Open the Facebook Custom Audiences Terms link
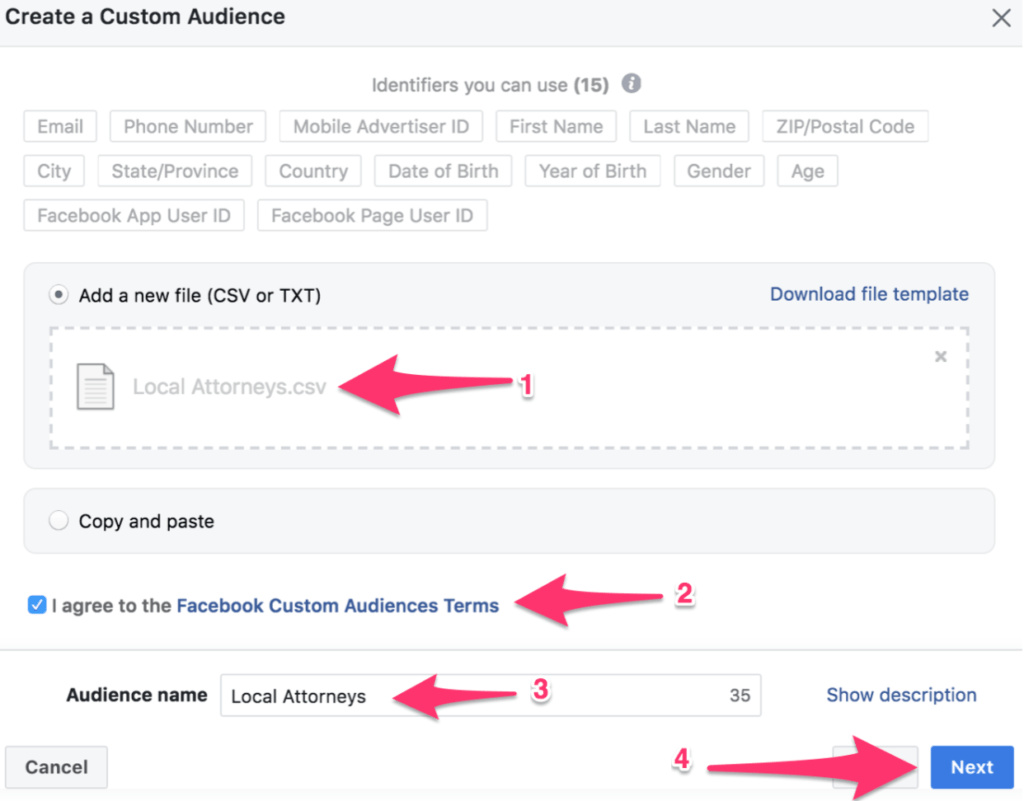This screenshot has width=1024, height=801. (337, 605)
